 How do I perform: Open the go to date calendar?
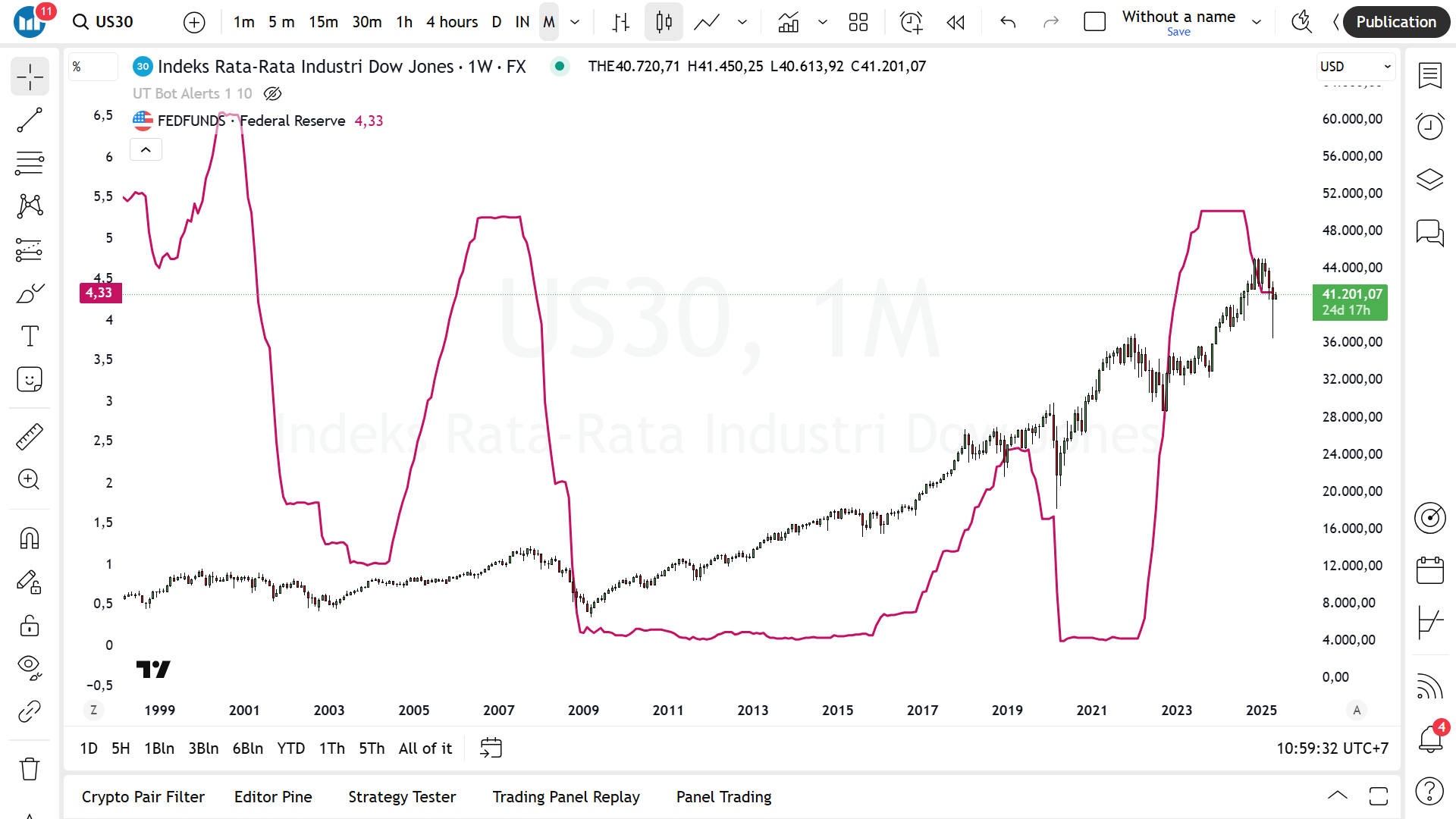point(491,748)
